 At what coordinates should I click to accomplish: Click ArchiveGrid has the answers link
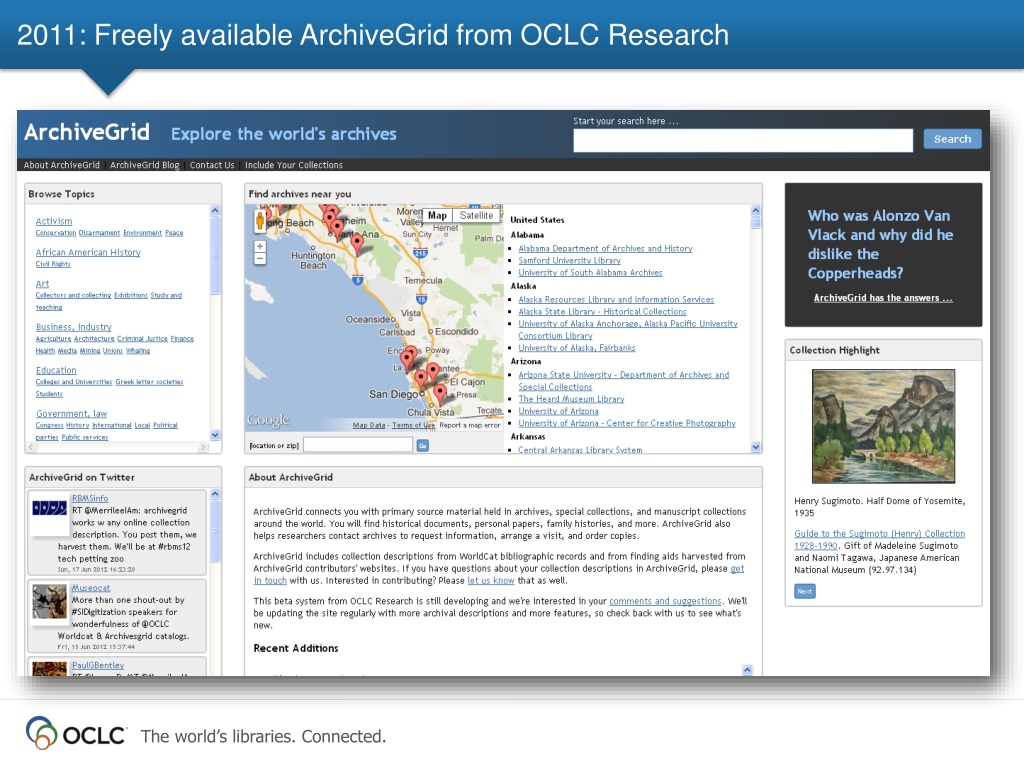click(x=883, y=298)
